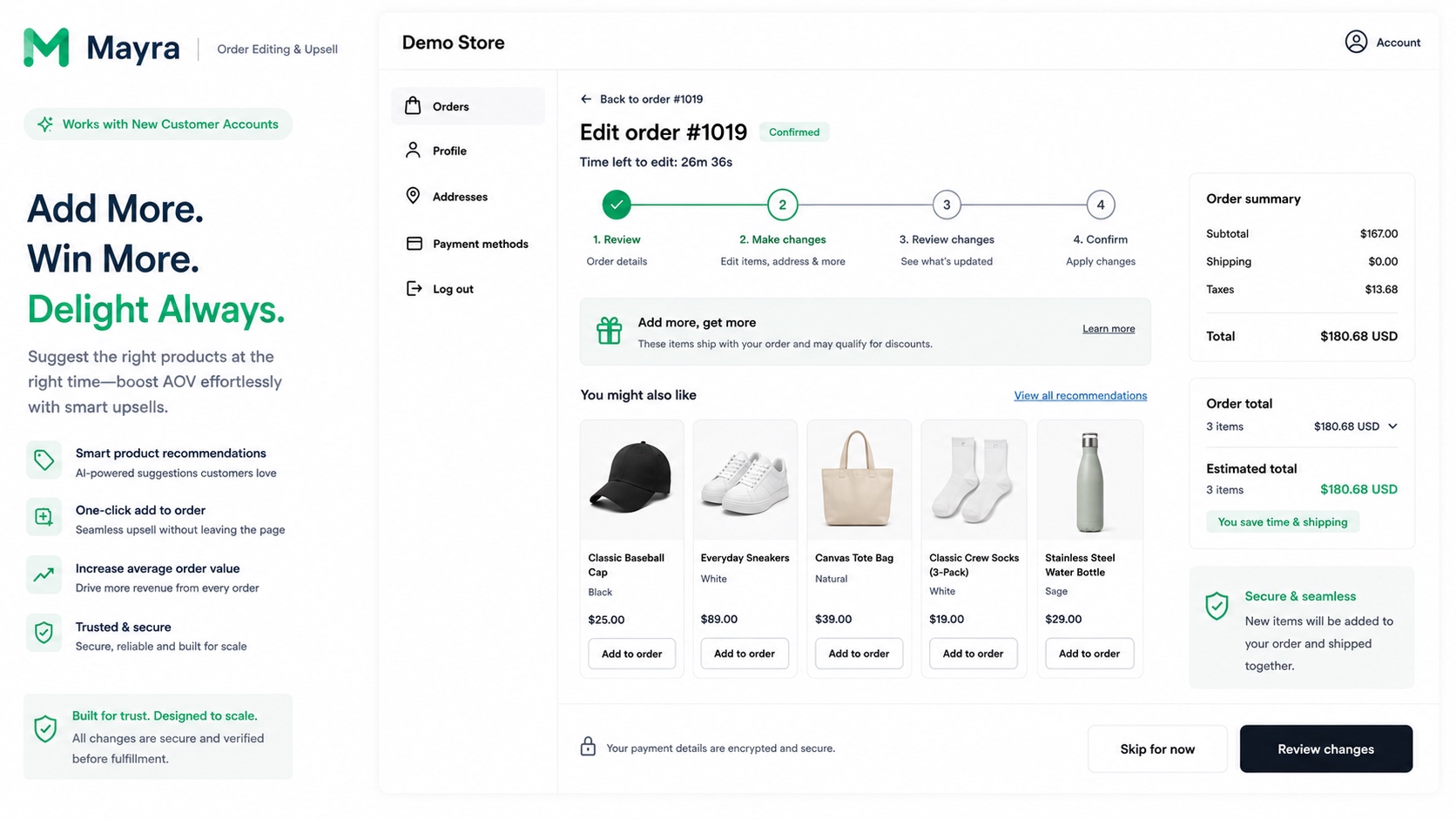Click the lock icon near payment note

pos(588,747)
